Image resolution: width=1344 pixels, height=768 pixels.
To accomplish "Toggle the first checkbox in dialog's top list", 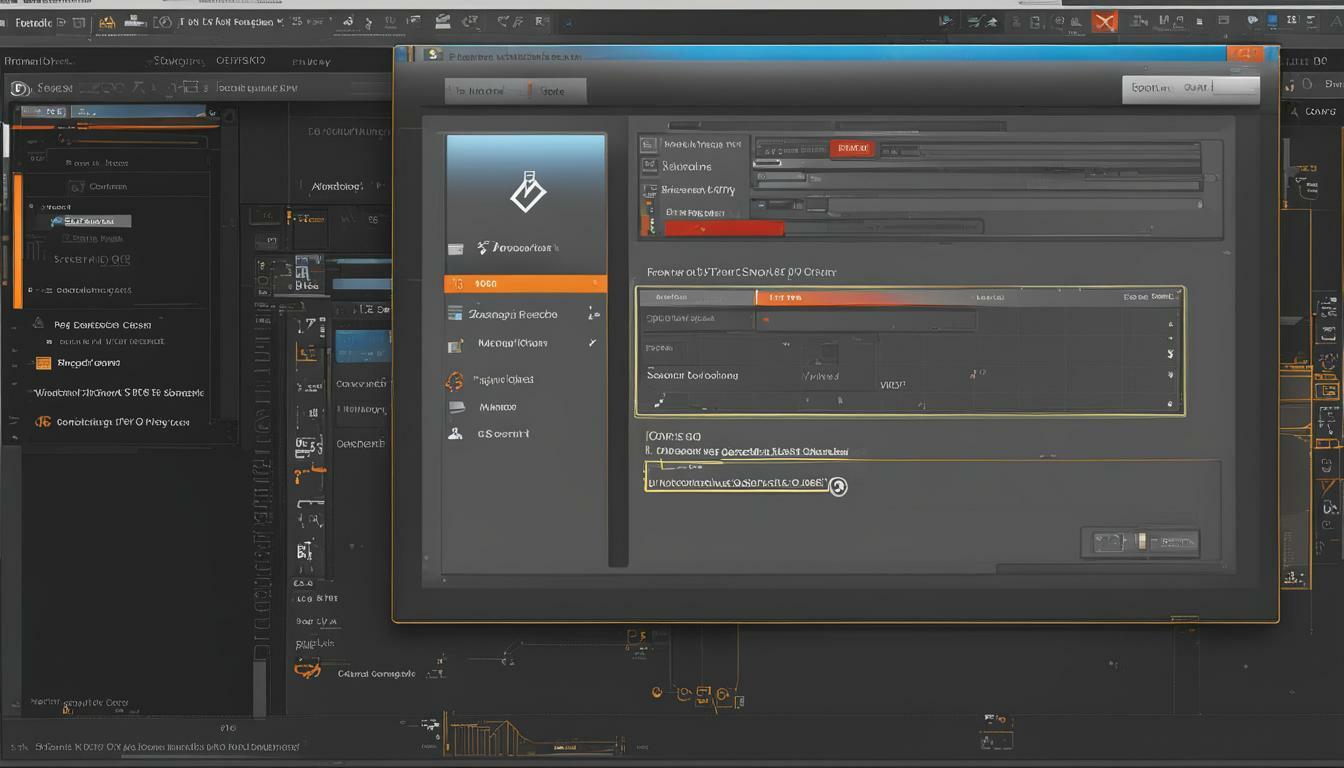I will (648, 145).
